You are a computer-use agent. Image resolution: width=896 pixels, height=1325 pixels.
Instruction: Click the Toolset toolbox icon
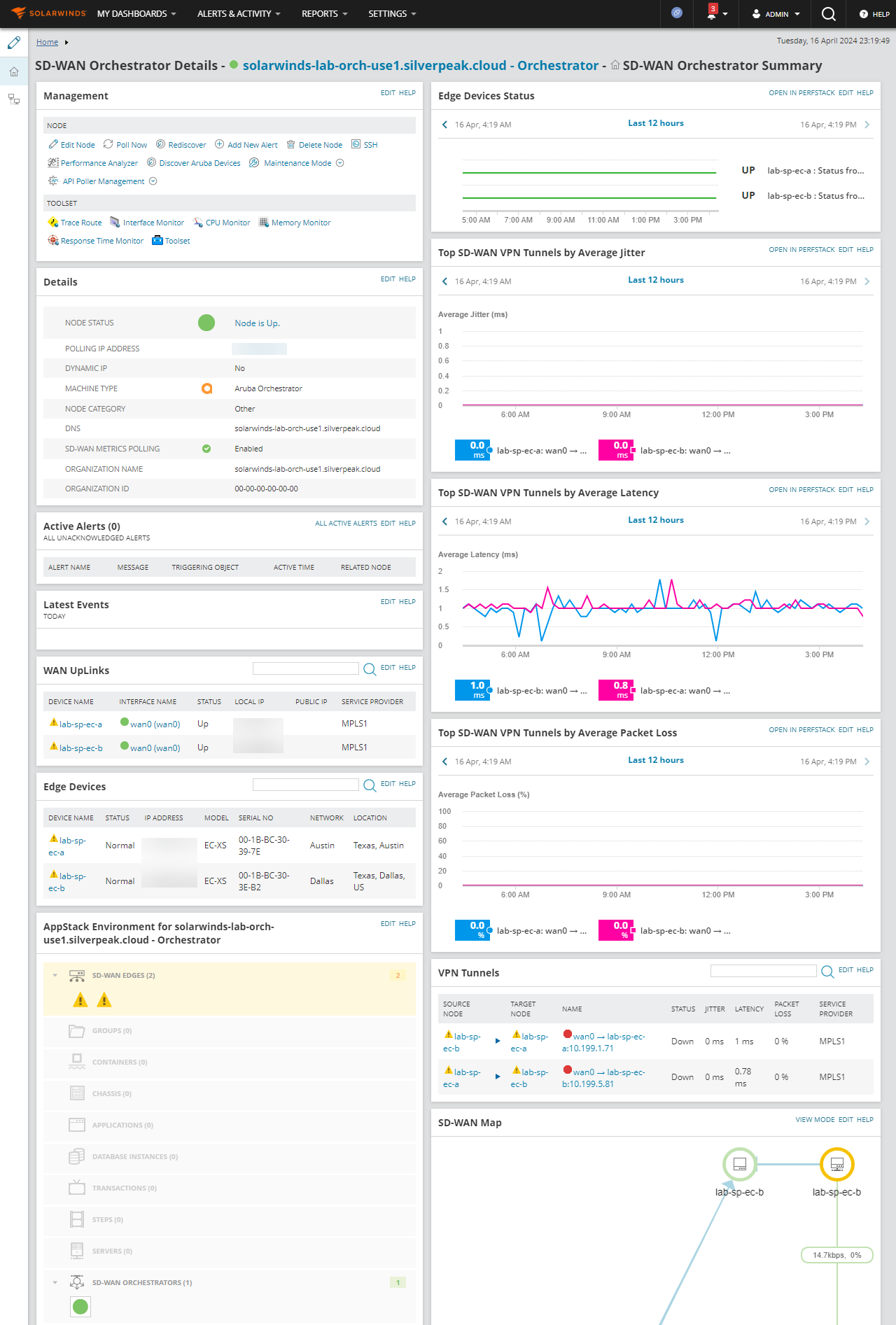[x=157, y=240]
